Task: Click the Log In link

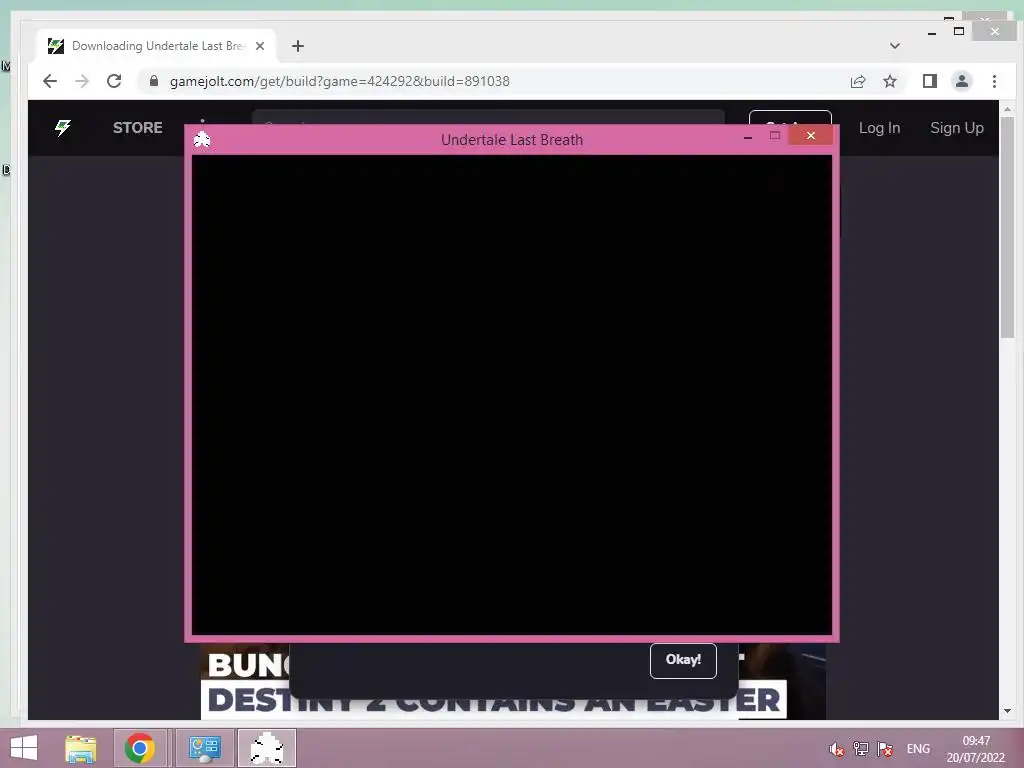Action: pos(879,128)
